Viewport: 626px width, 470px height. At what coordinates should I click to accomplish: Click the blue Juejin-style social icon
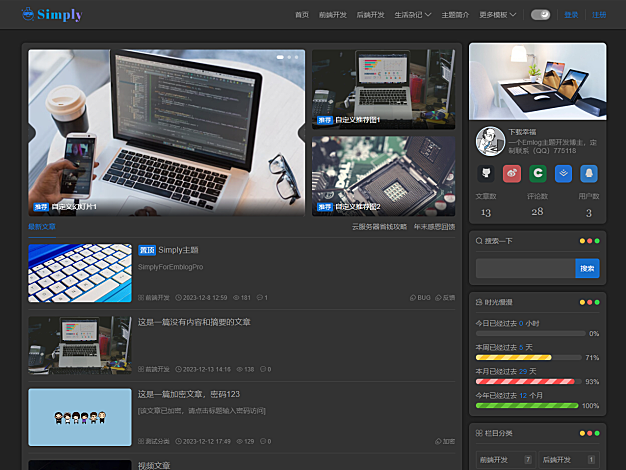pyautogui.click(x=563, y=173)
